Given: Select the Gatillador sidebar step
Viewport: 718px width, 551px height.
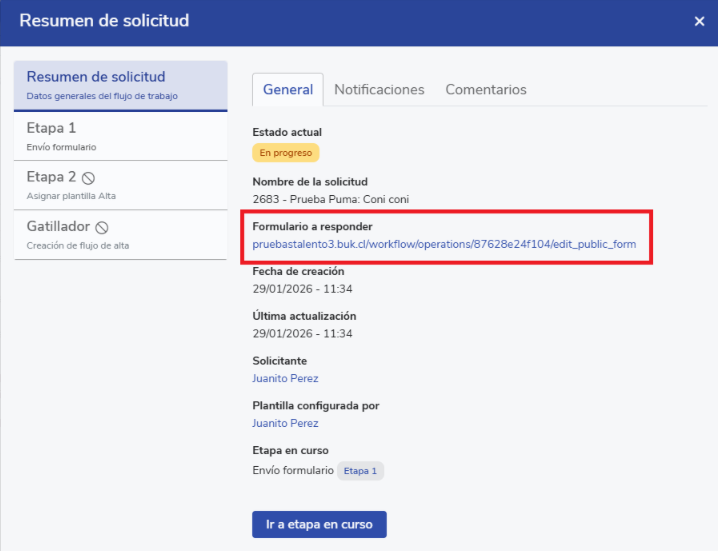Looking at the screenshot, I should (x=120, y=235).
